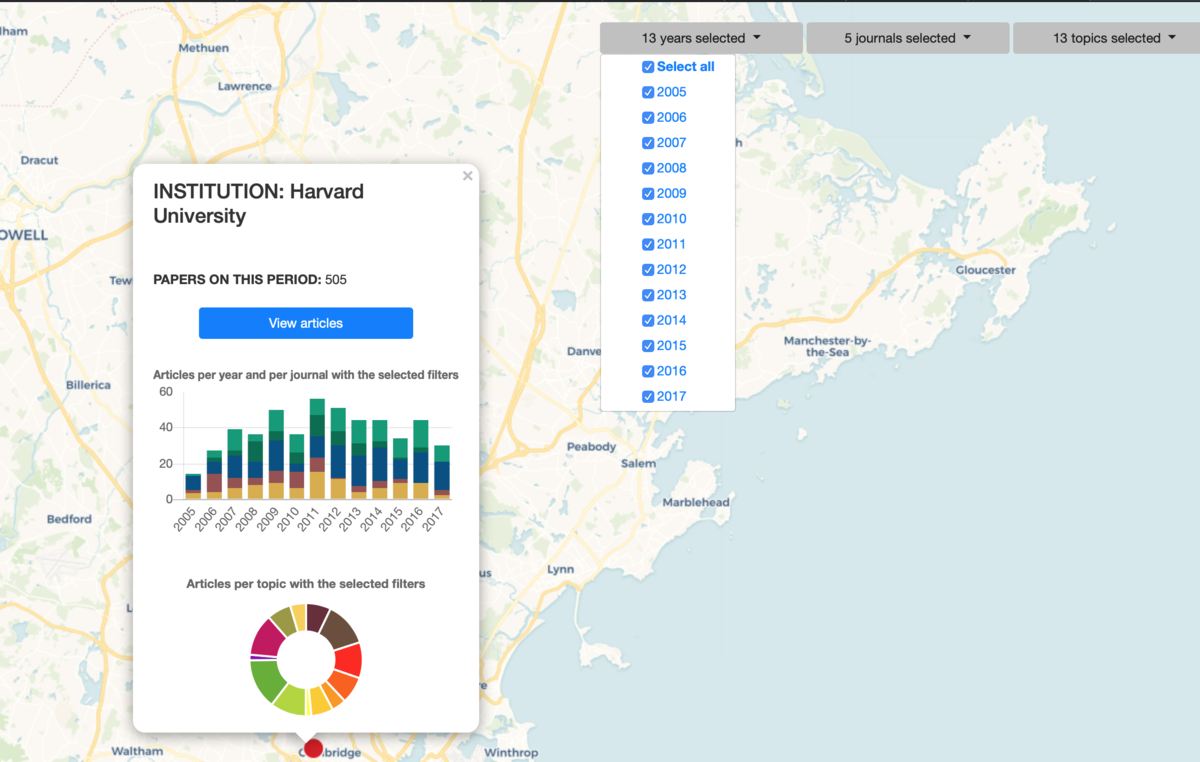This screenshot has height=762, width=1200.
Task: Open the 13 years selected dropdown
Action: coord(701,38)
